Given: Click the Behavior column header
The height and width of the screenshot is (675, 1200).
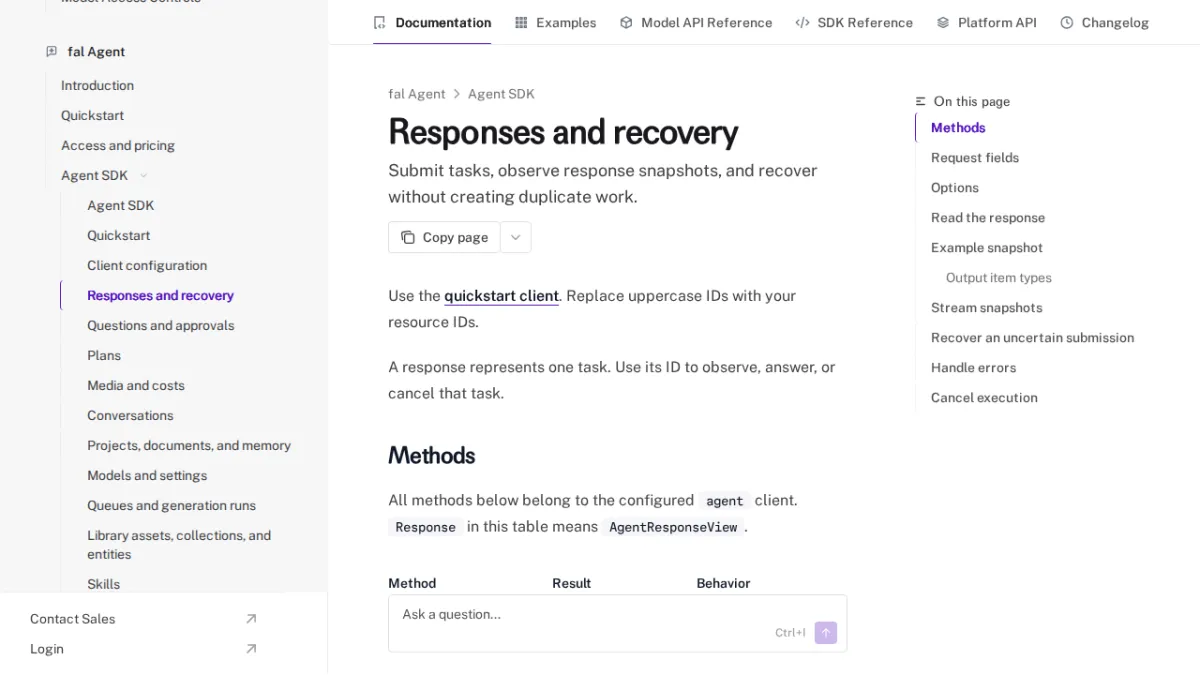Looking at the screenshot, I should [723, 583].
